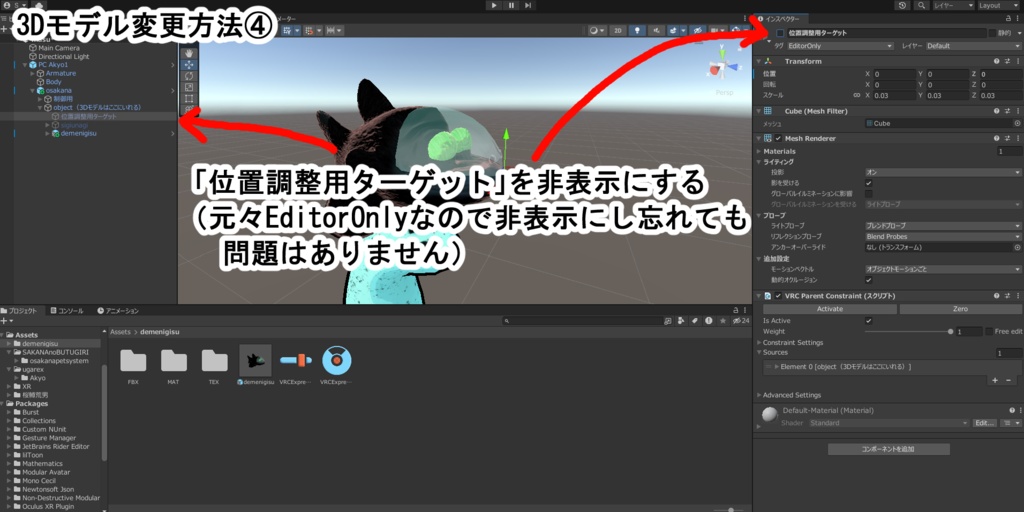Viewport: 1024px width, 512px height.
Task: Click the コンポーネントを追加 button
Action: 889,449
